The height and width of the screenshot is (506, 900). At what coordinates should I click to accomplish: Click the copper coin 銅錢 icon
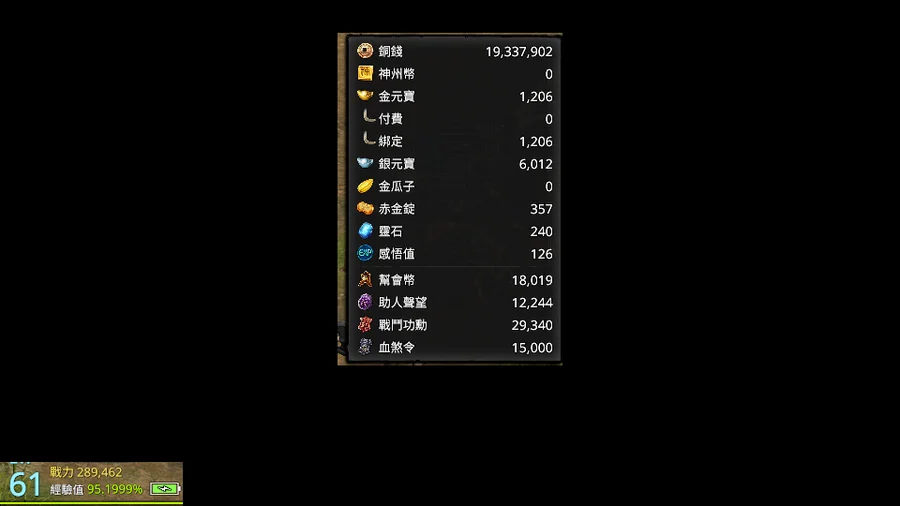(365, 51)
